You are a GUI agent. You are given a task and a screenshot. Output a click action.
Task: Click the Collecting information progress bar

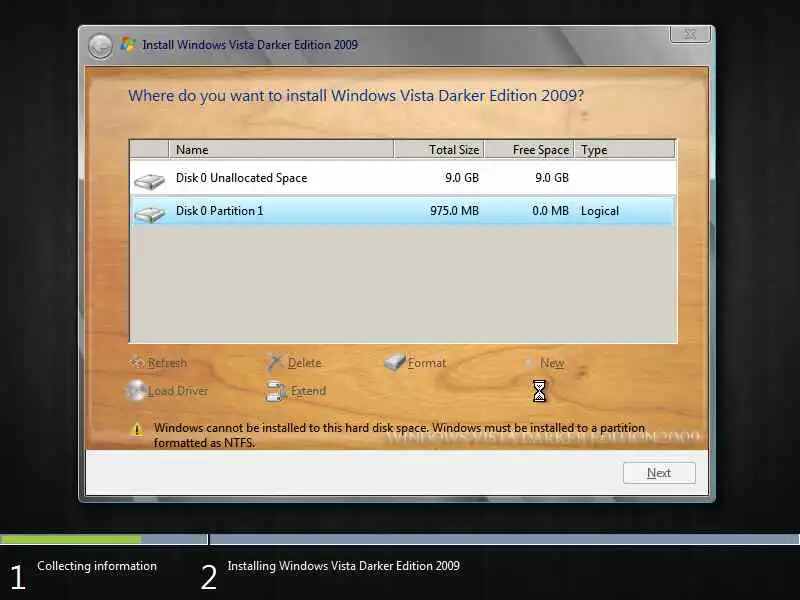click(x=104, y=539)
